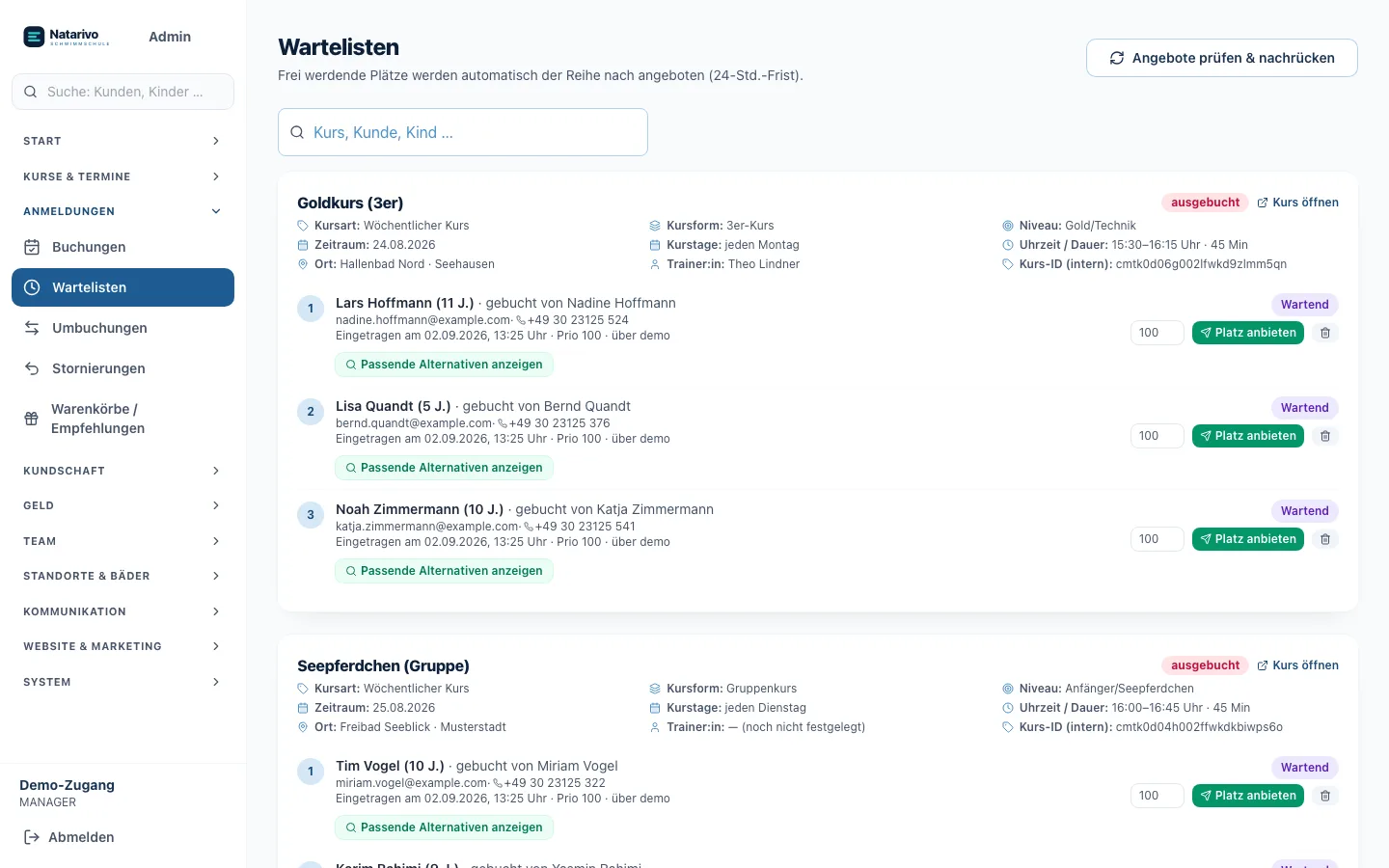This screenshot has height=868, width=1389.
Task: Focus the Kurs, Kunde, Kind search field
Action: [x=463, y=132]
